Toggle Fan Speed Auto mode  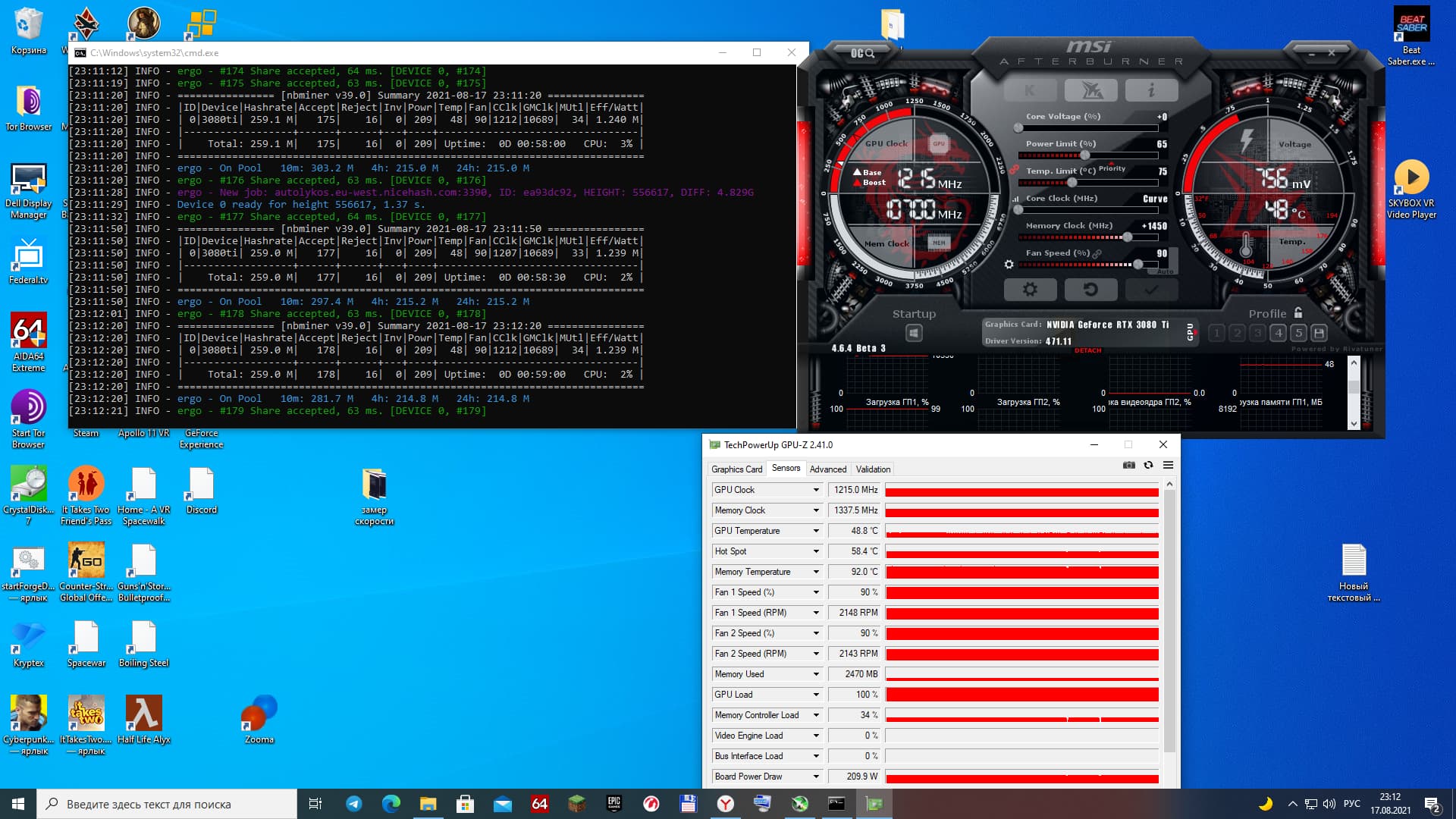[1165, 271]
